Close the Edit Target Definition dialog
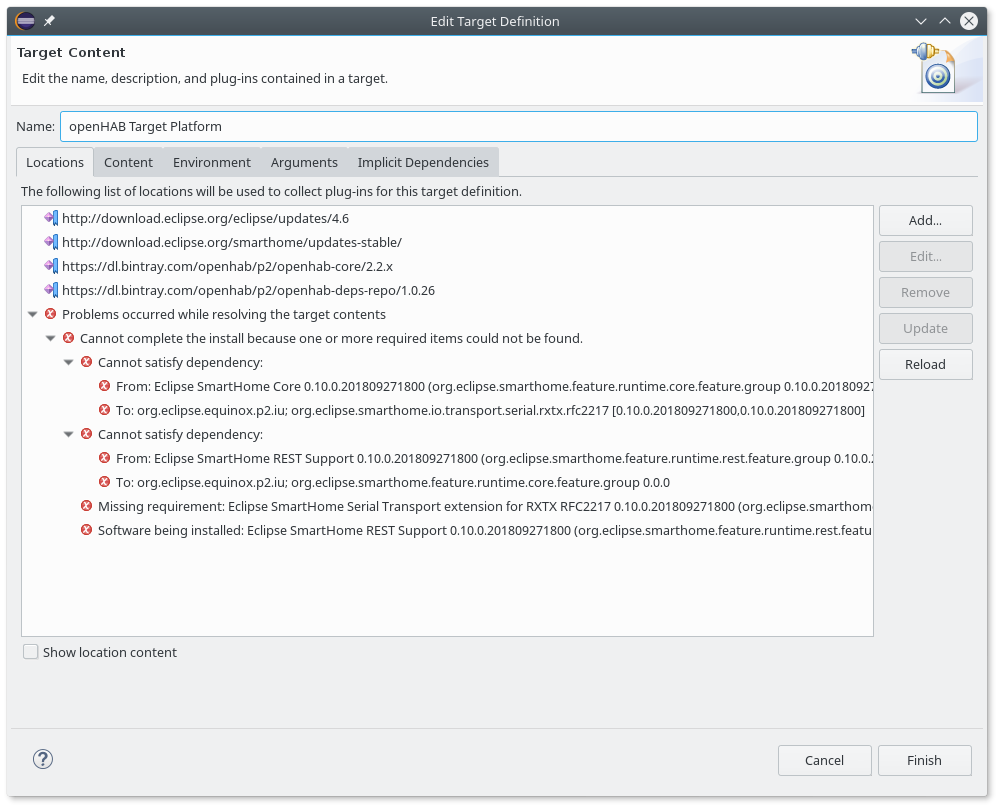 pos(969,21)
